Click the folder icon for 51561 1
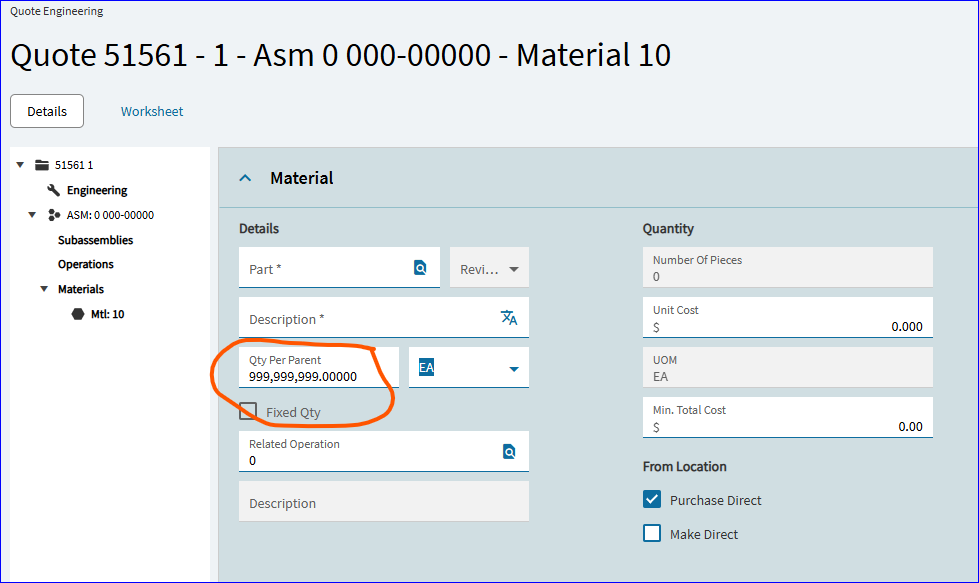The height and width of the screenshot is (583, 979). point(42,165)
